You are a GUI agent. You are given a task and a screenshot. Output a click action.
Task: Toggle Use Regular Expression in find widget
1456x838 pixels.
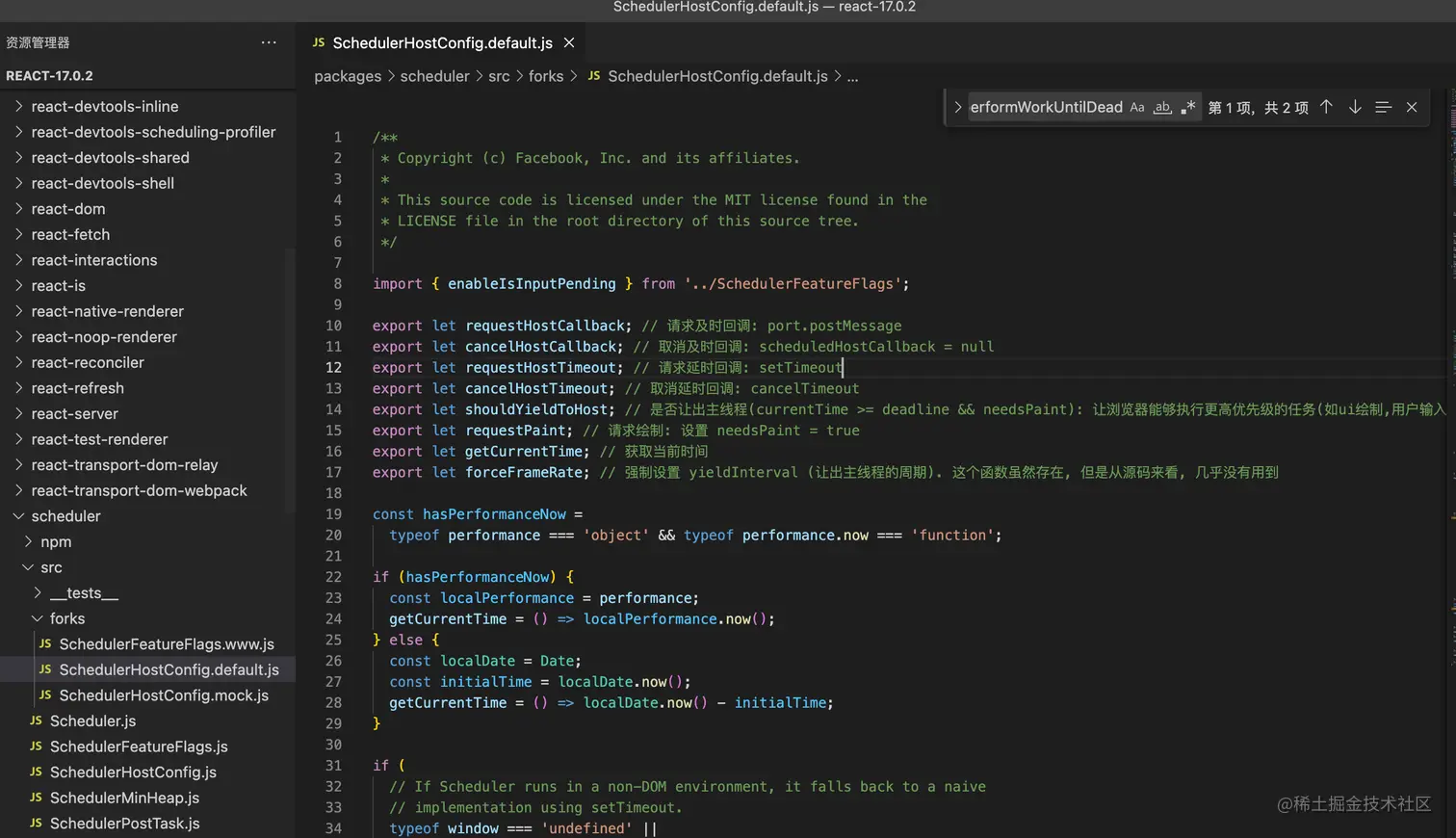[1188, 107]
